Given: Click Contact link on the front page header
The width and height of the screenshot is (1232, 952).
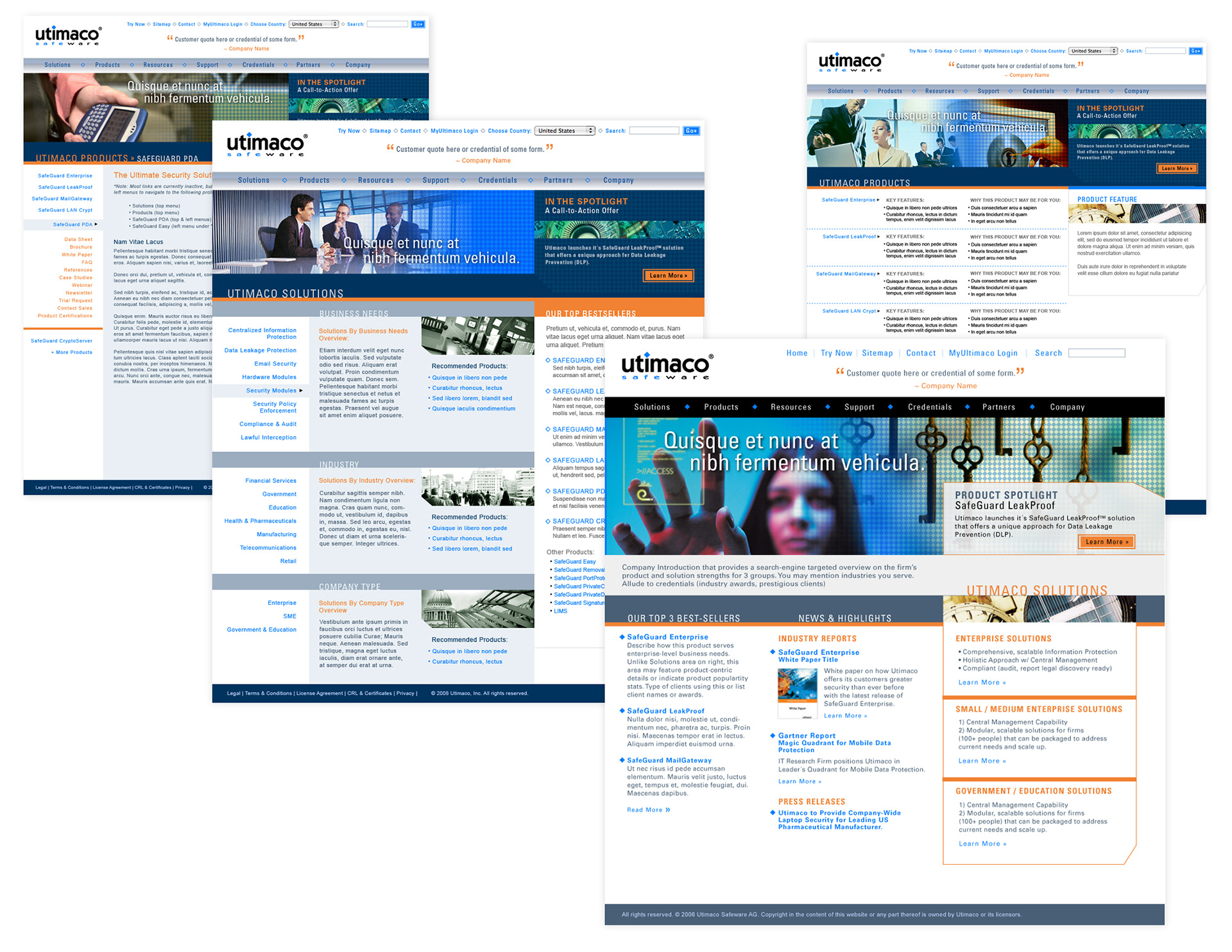Looking at the screenshot, I should tap(921, 353).
